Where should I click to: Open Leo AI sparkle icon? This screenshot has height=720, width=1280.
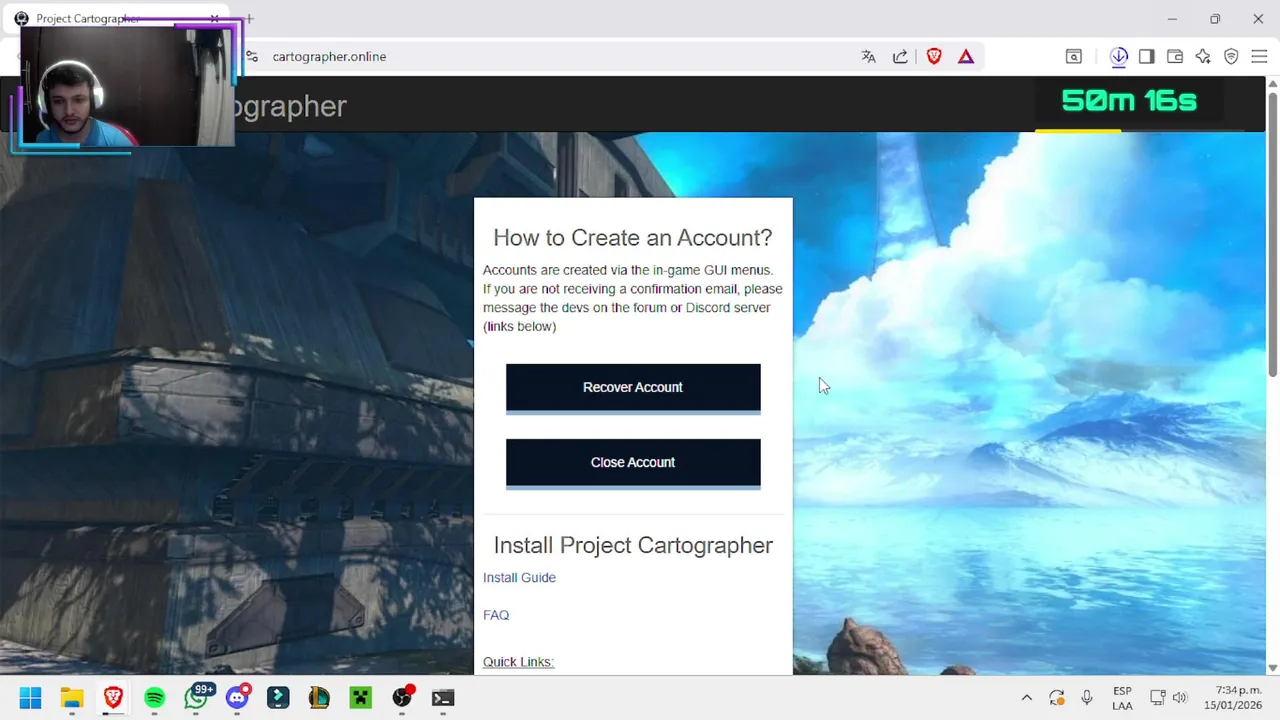coord(1203,57)
